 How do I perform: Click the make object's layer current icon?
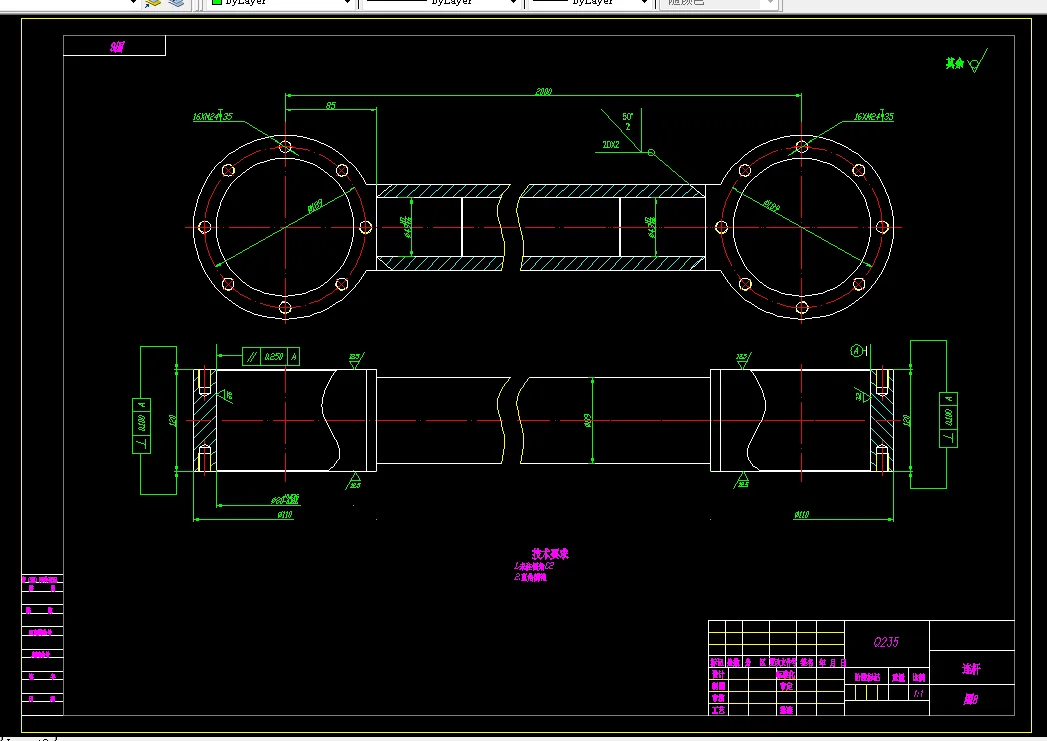154,3
